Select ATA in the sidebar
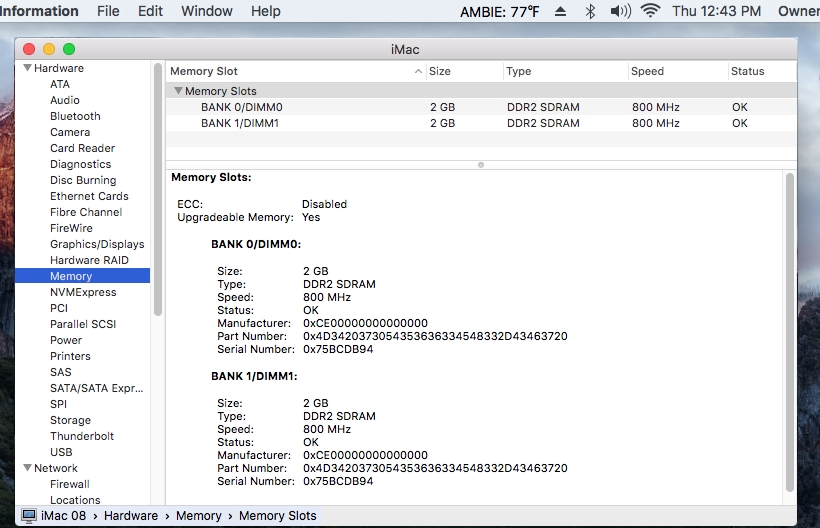Screen dimensions: 820x528 [x=60, y=84]
